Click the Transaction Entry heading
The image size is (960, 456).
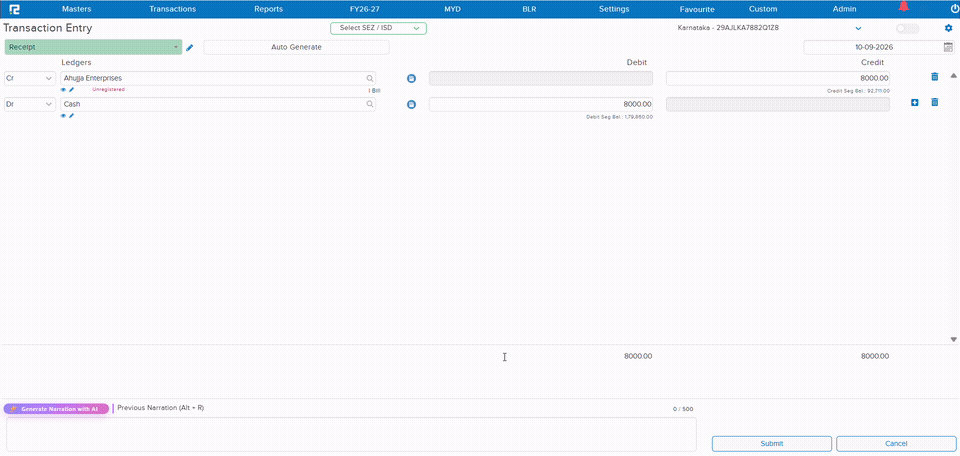(48, 28)
